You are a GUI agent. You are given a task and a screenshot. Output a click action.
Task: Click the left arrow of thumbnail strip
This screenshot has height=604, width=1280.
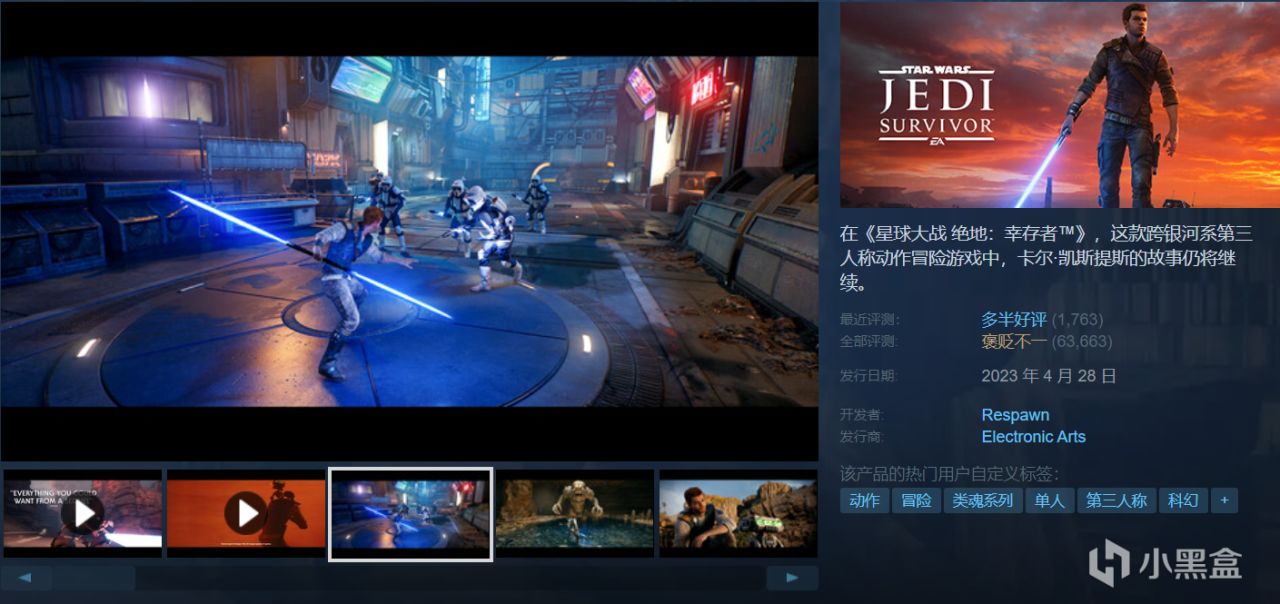pyautogui.click(x=26, y=577)
